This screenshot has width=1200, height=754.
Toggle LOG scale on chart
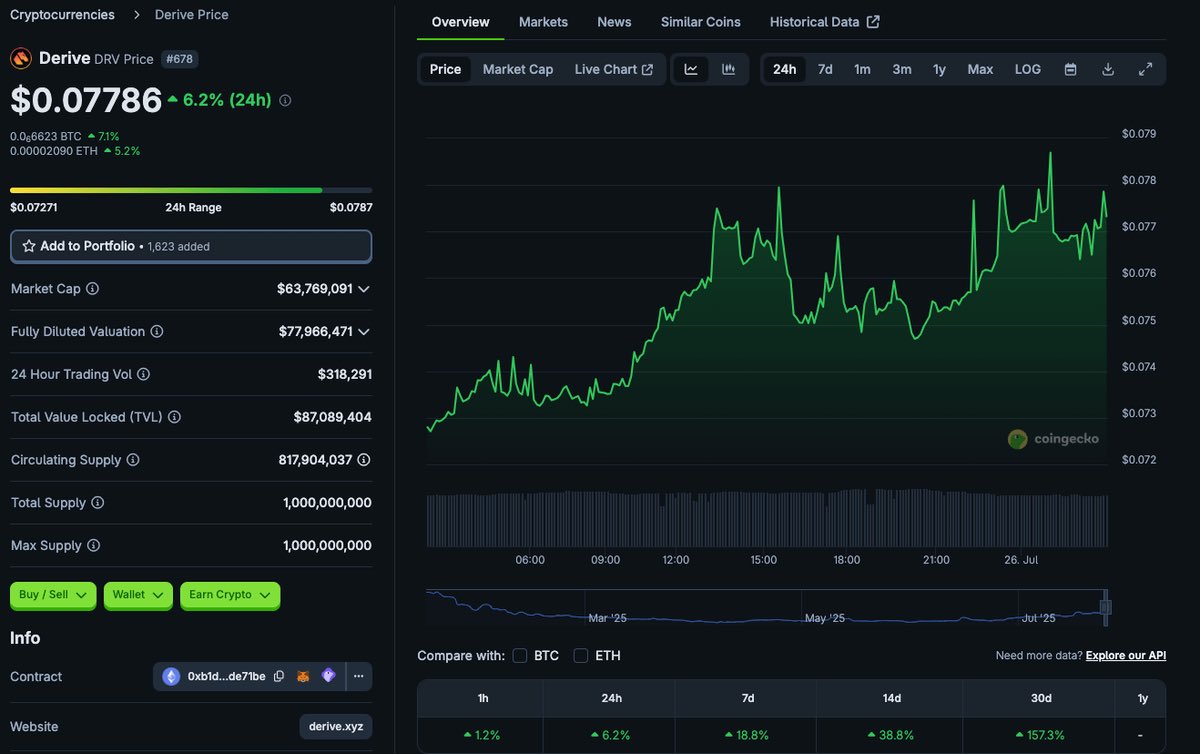point(1028,69)
